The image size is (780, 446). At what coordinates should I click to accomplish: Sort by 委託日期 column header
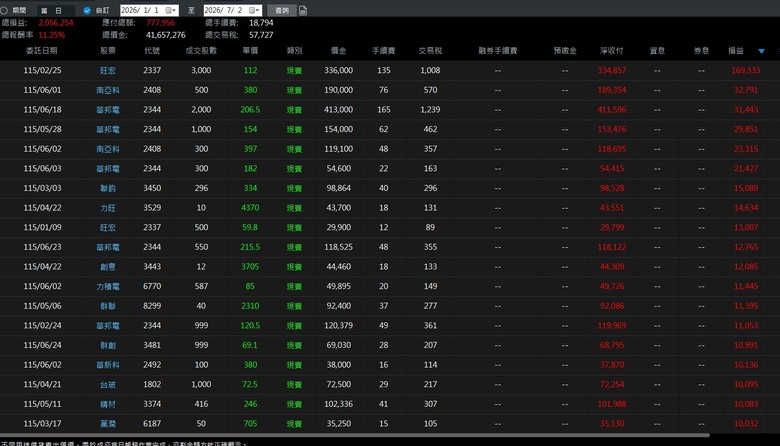[42, 51]
